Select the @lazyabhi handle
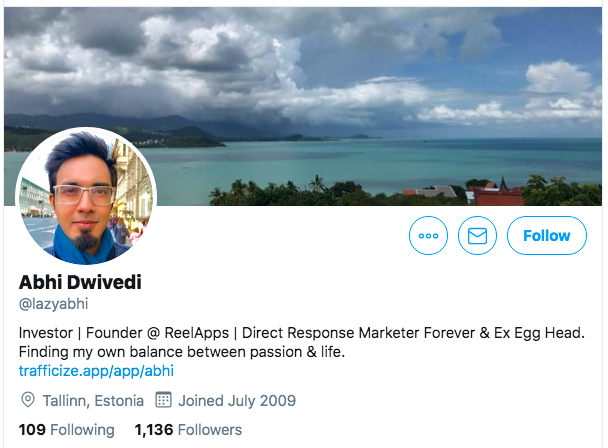This screenshot has height=448, width=608. click(54, 304)
